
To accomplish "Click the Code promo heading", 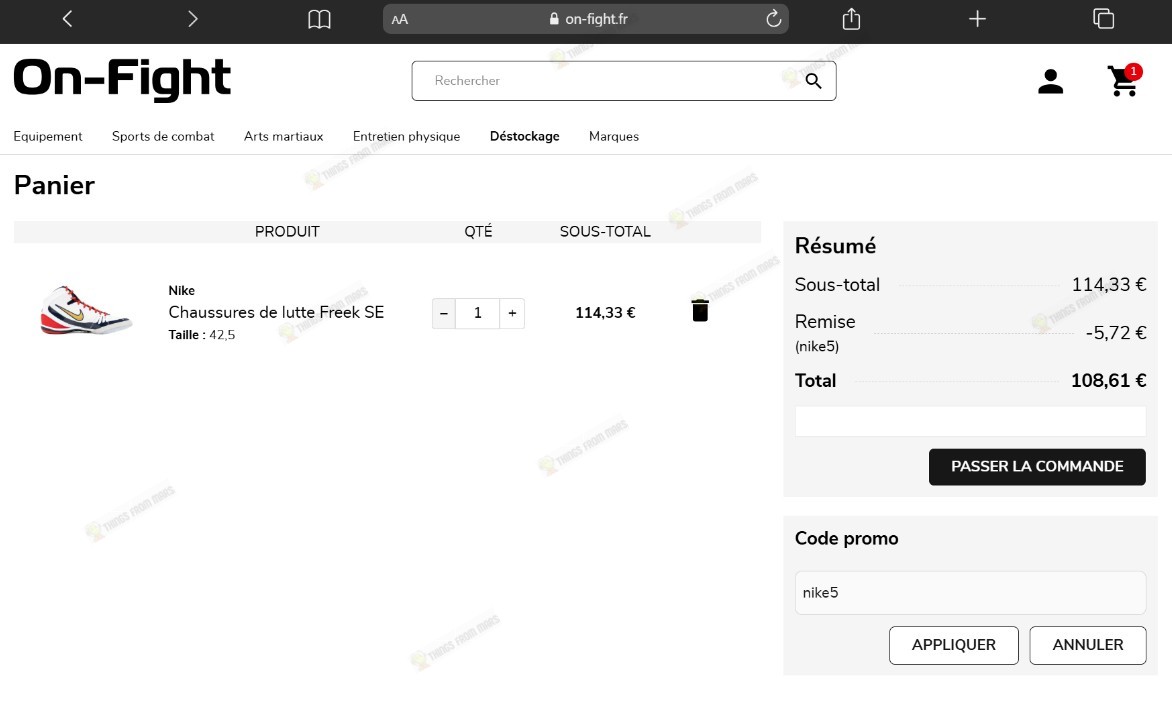I will coord(847,538).
